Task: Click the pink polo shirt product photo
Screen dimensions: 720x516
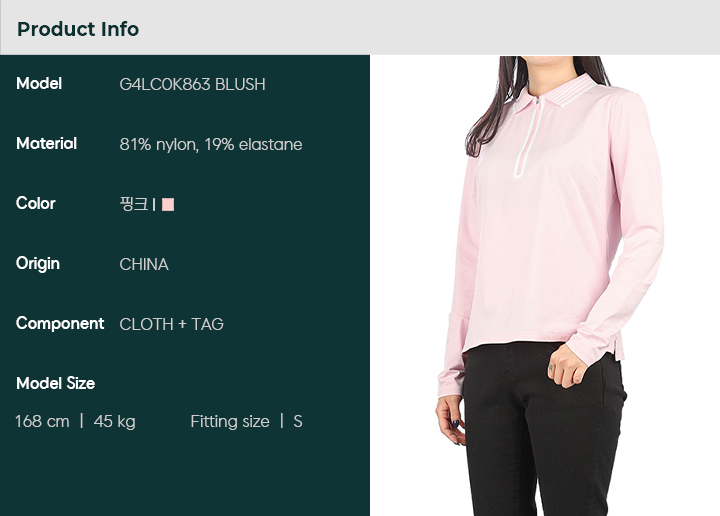Action: (545, 286)
